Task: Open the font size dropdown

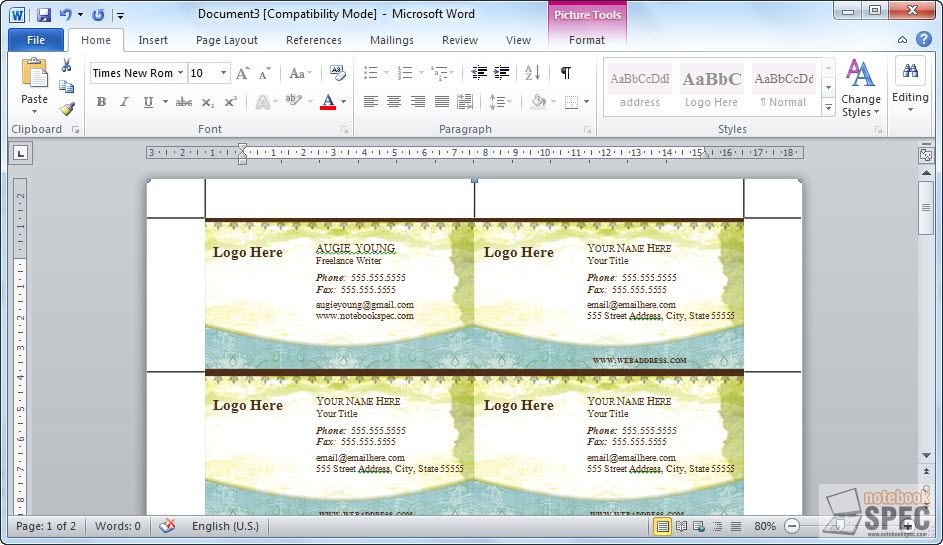Action: pyautogui.click(x=223, y=73)
